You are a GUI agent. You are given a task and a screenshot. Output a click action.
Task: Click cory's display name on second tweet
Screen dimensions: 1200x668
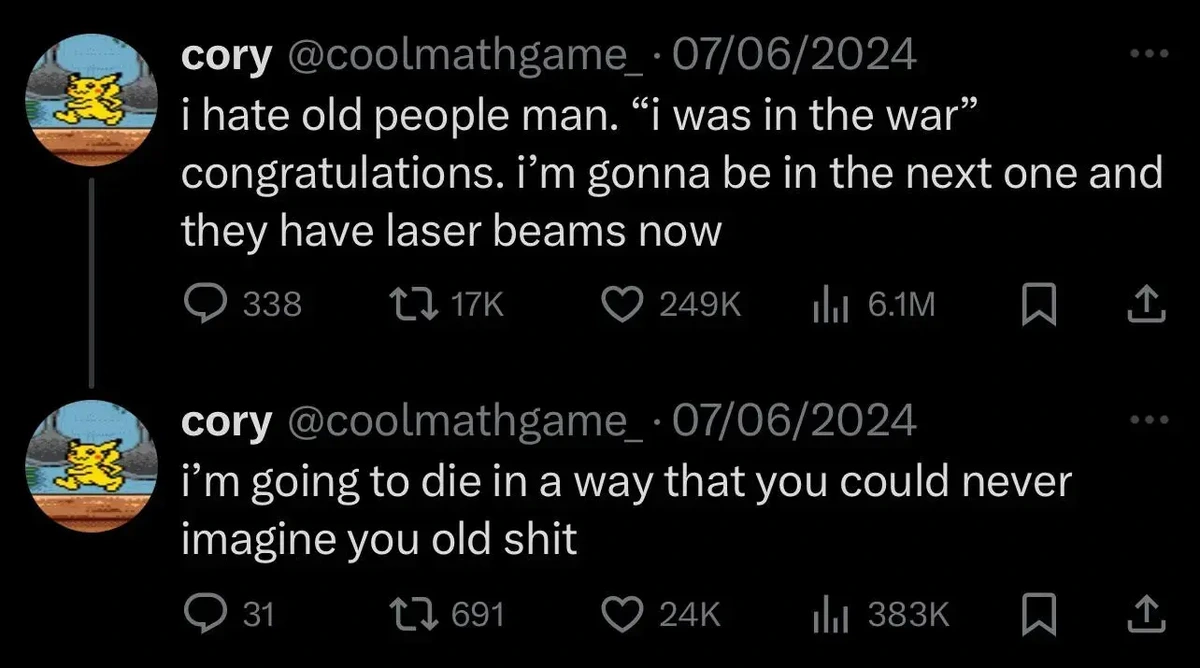point(225,422)
